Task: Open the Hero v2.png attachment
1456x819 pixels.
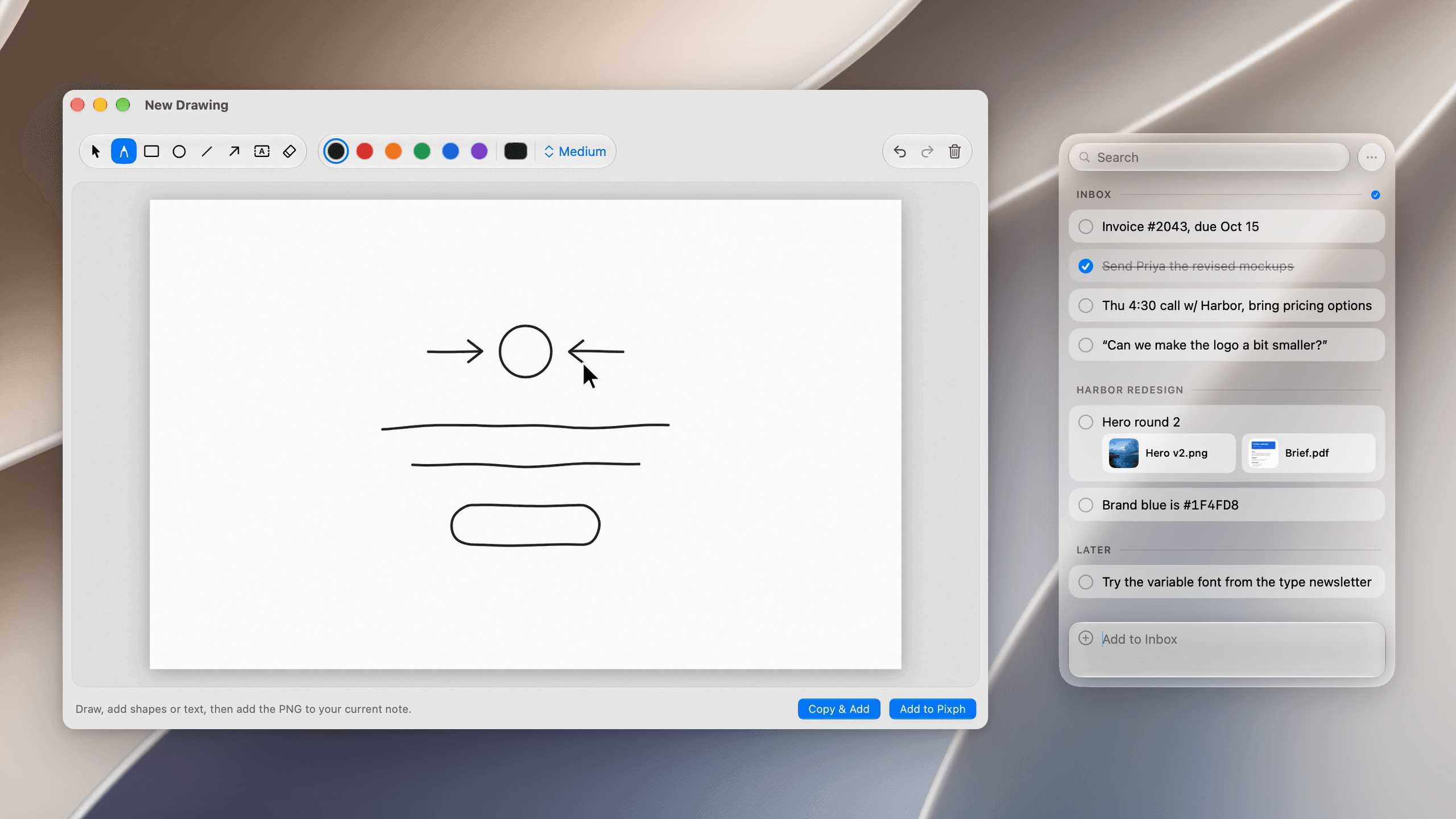Action: click(x=1168, y=453)
